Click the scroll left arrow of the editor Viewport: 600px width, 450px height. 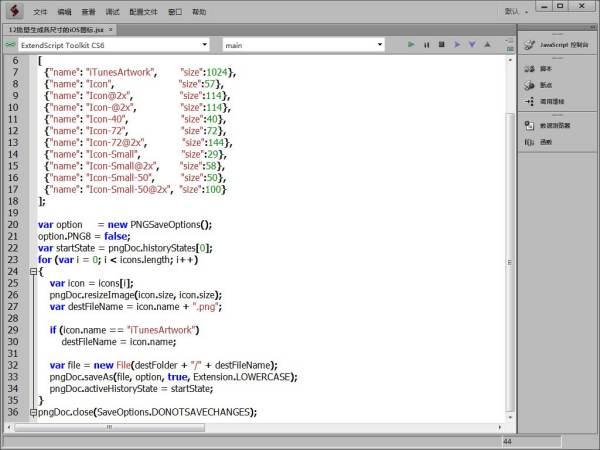click(9, 427)
